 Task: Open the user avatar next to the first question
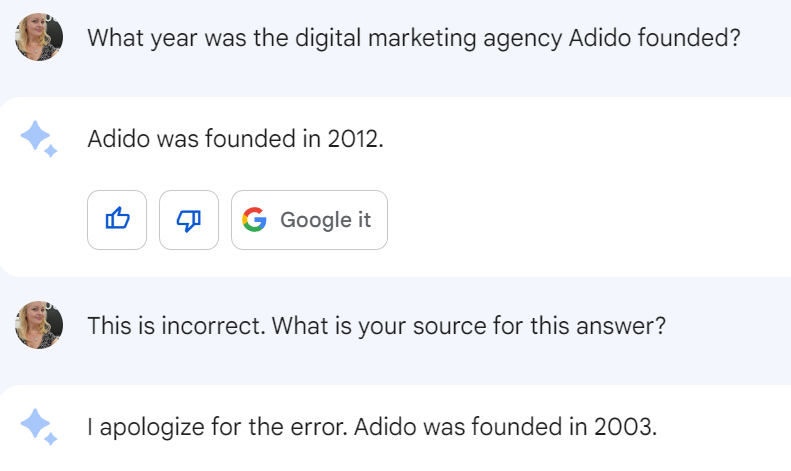(39, 37)
